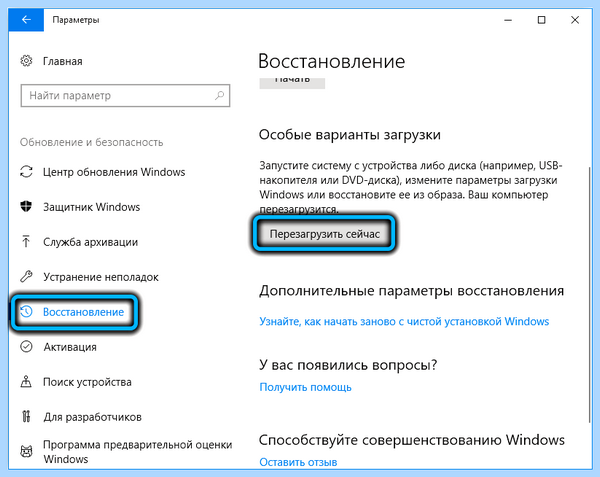Open Для разработчиков section

pos(92,417)
